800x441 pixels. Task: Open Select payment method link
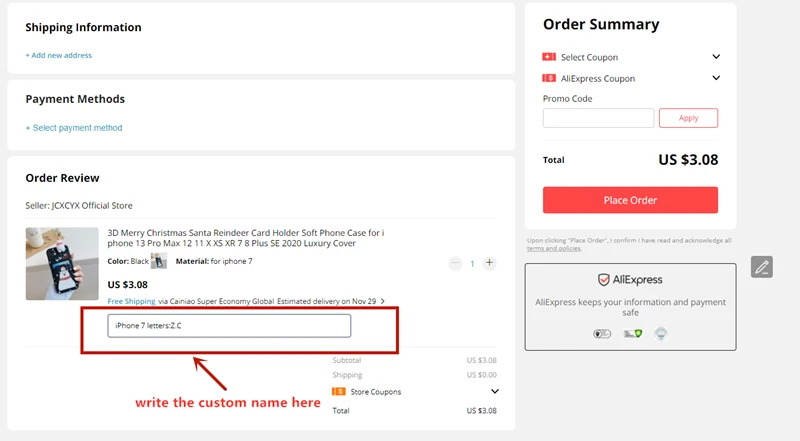tap(74, 128)
